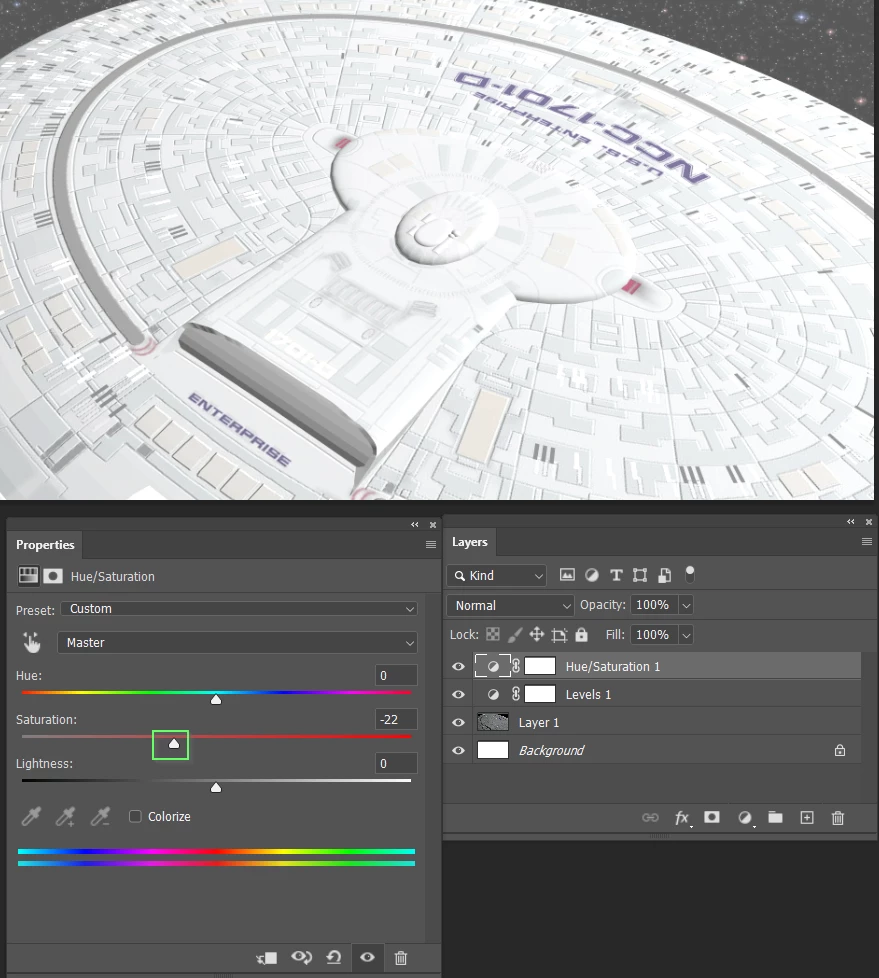The image size is (879, 978).
Task: Click the Lightness slider handle
Action: (216, 788)
